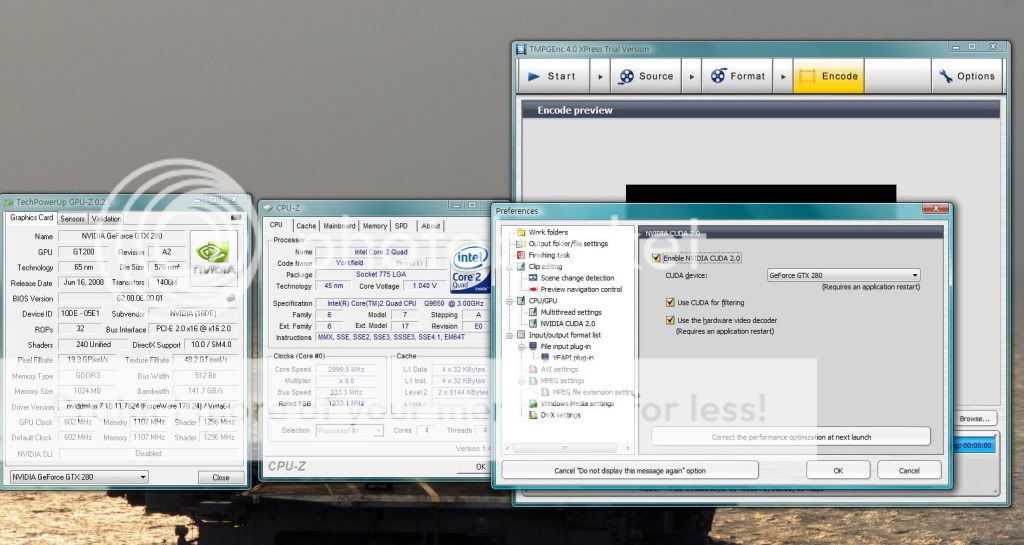Click Browse button in TMPGEnc window
Viewport: 1024px width, 545px height.
coord(974,418)
